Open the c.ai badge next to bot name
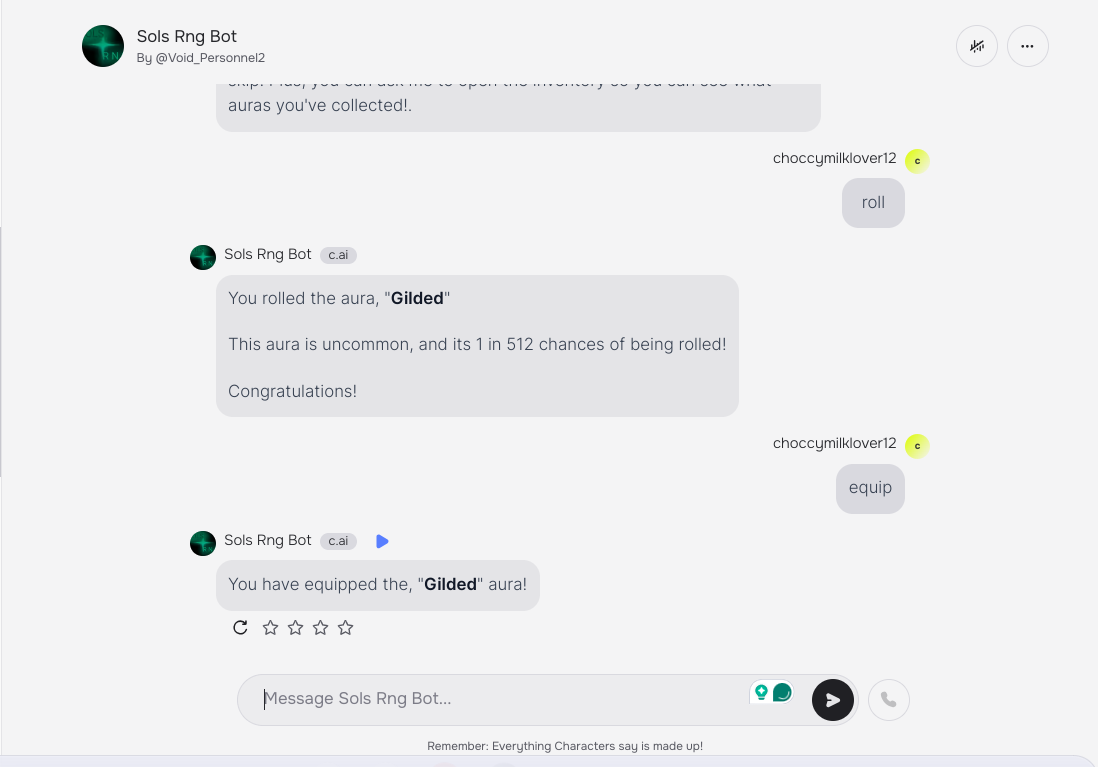 click(x=338, y=255)
